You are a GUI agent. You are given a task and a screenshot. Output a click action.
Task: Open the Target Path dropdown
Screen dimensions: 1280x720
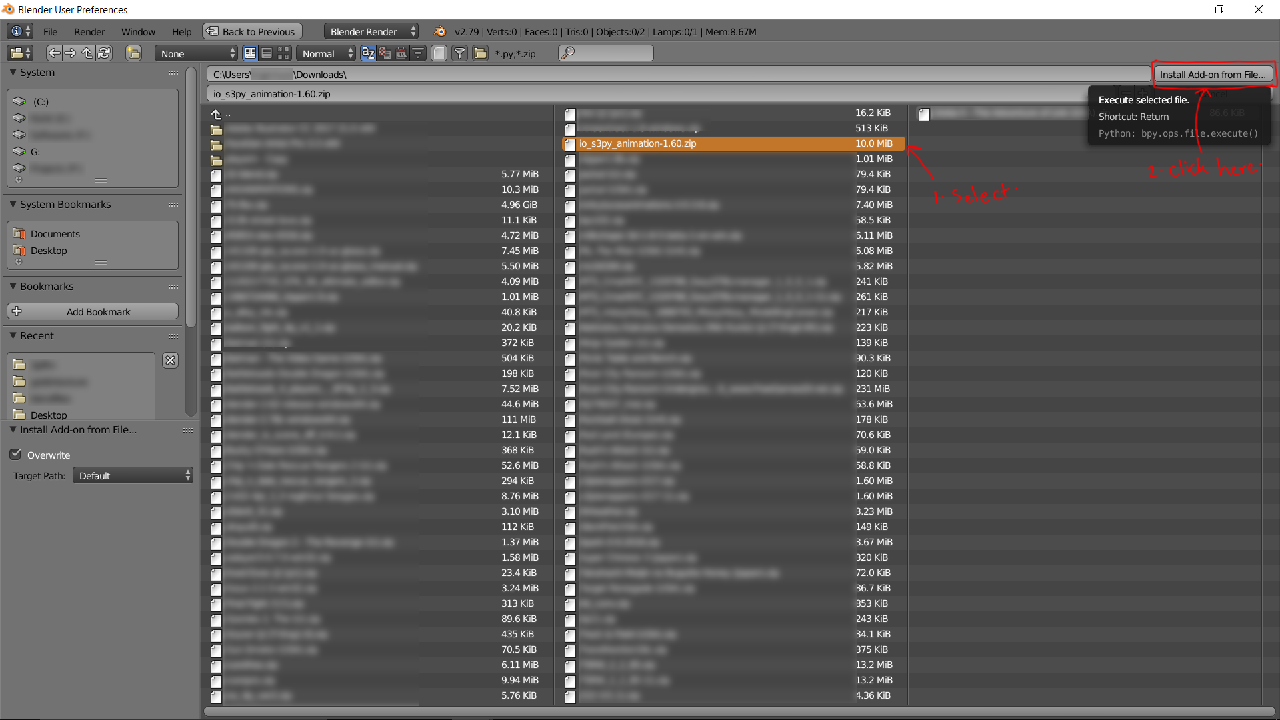[132, 476]
